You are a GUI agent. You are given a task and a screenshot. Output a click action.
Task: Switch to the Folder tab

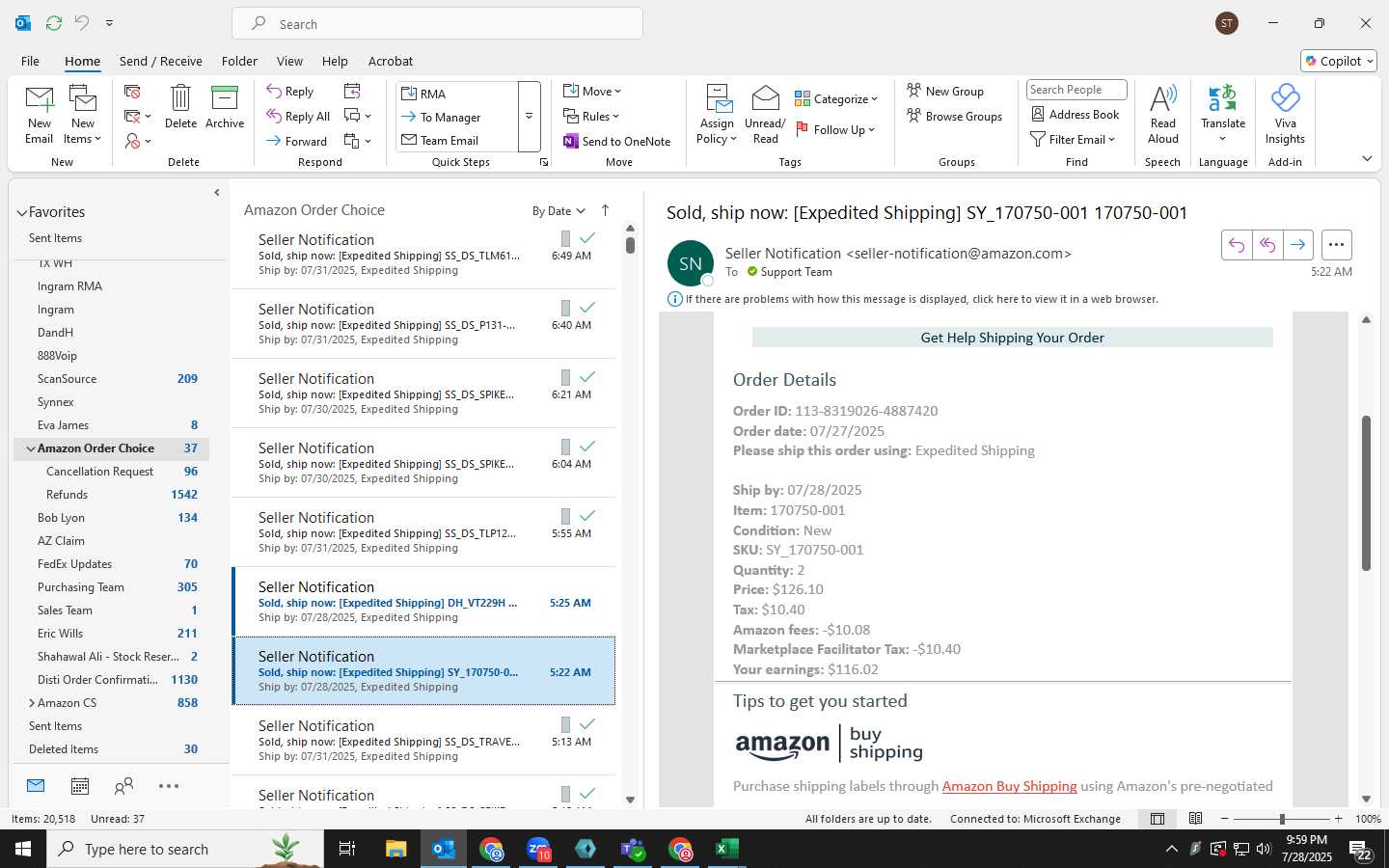[239, 61]
